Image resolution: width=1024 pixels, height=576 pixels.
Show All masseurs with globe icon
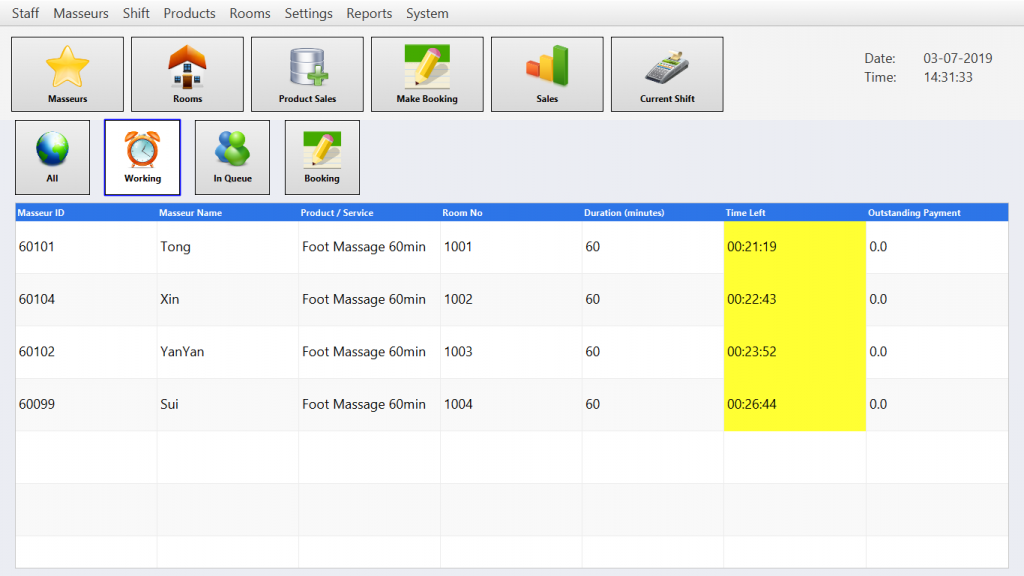52,157
